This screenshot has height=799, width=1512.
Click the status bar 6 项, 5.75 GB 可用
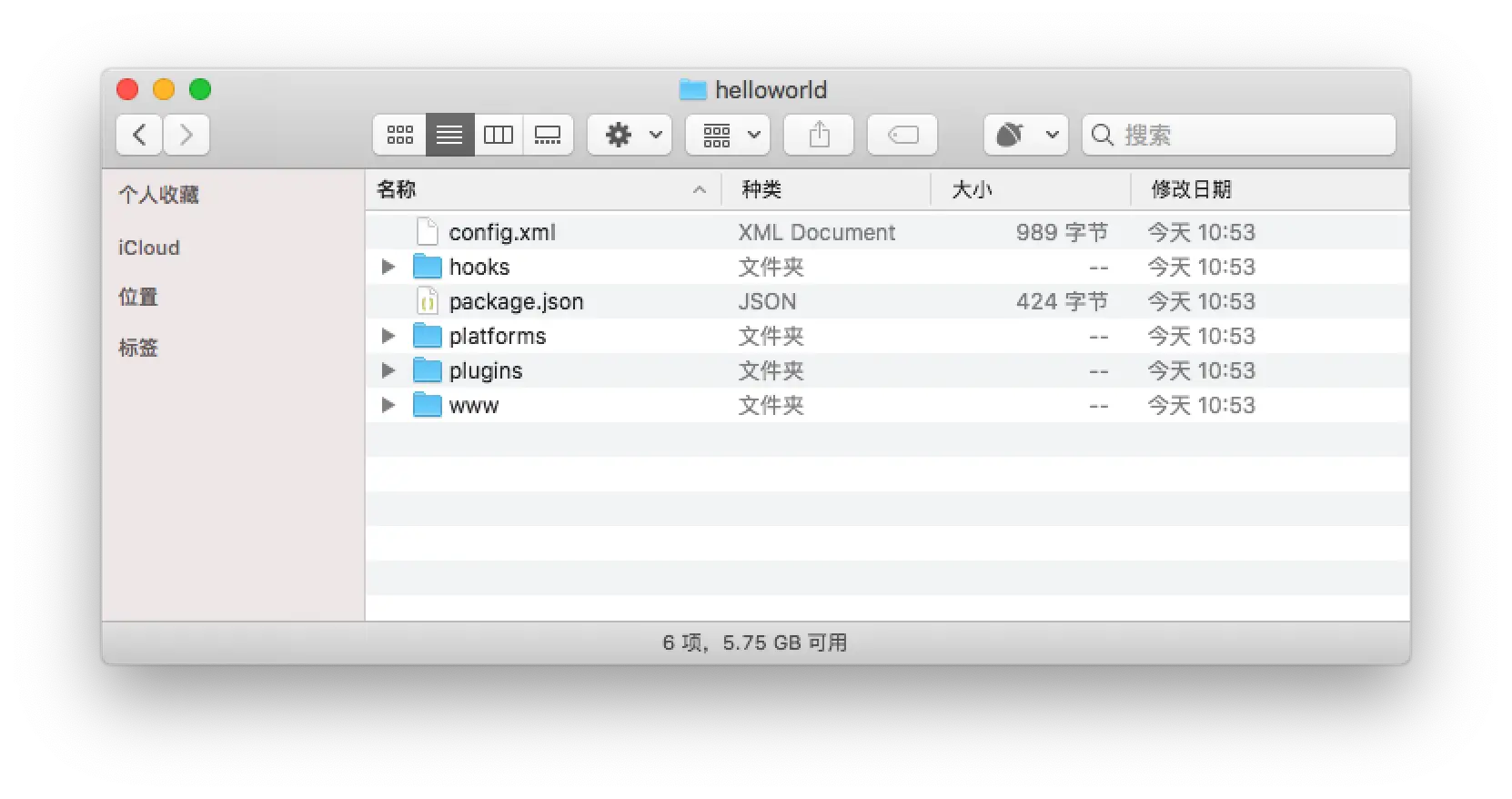[x=755, y=642]
